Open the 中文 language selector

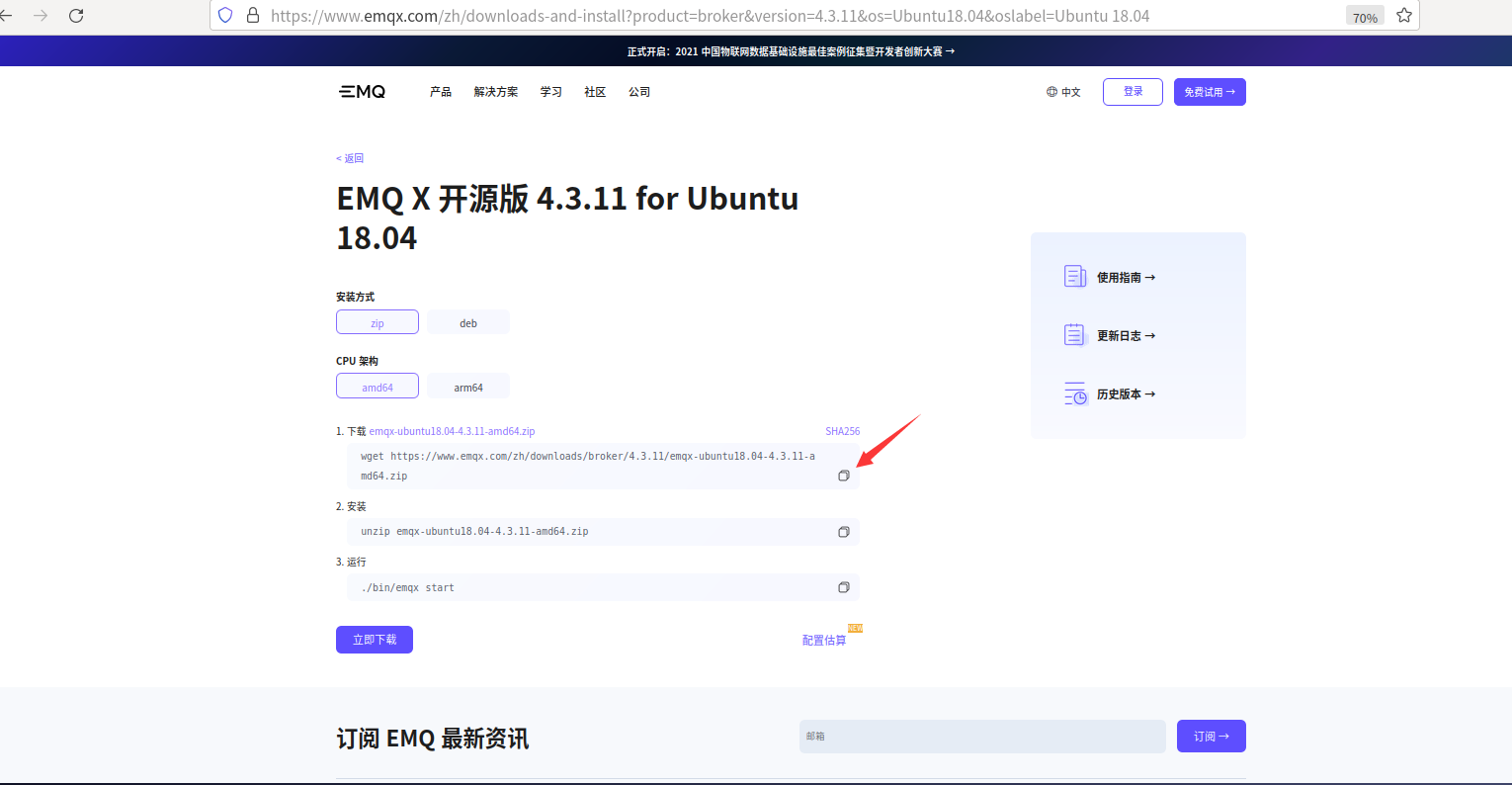(1063, 92)
